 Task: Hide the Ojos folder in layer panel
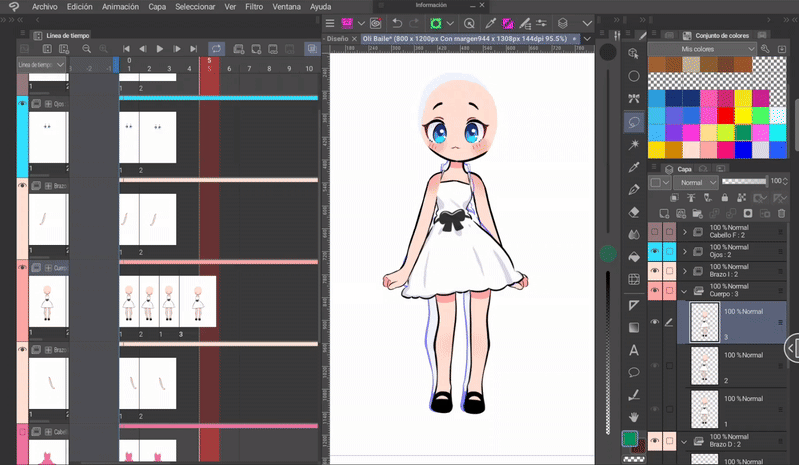click(655, 251)
